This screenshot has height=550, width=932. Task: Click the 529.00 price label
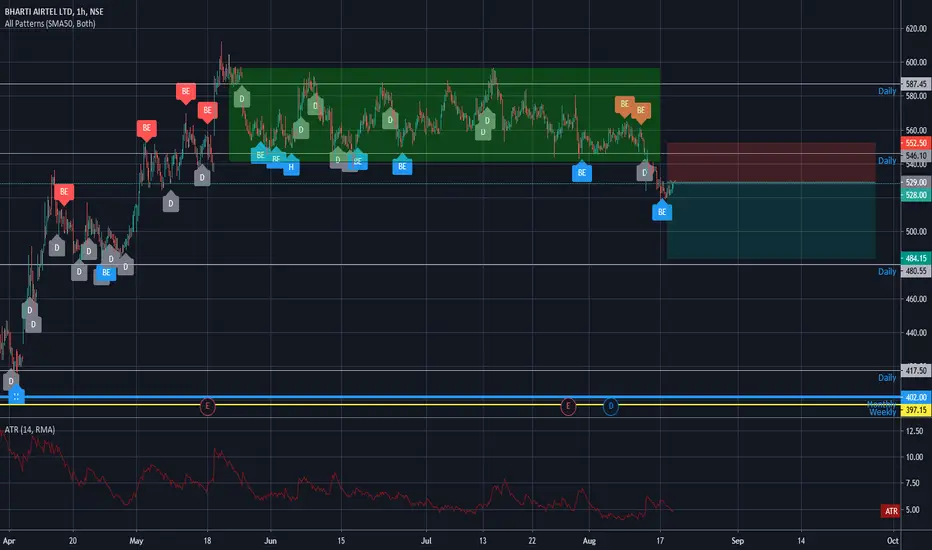pyautogui.click(x=916, y=183)
